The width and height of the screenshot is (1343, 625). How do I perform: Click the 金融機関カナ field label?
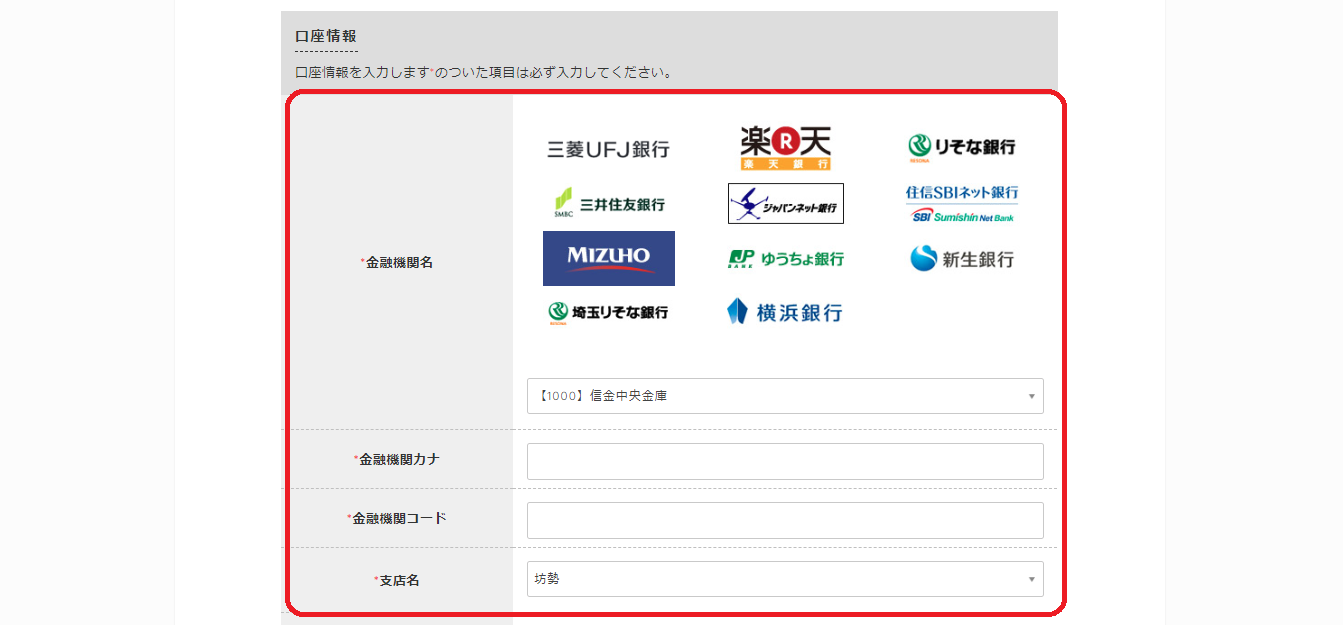click(397, 460)
